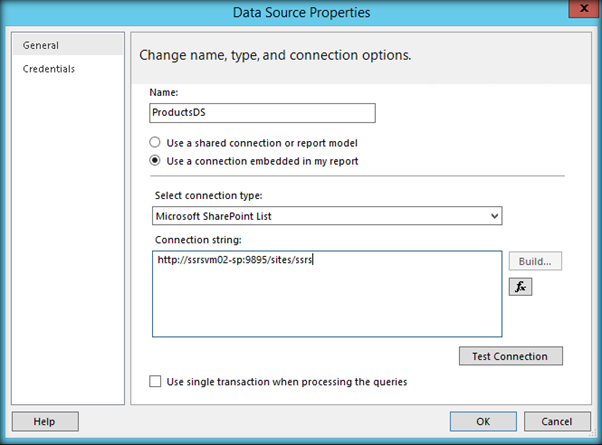Select 'Use a shared connection or report model'

point(155,142)
